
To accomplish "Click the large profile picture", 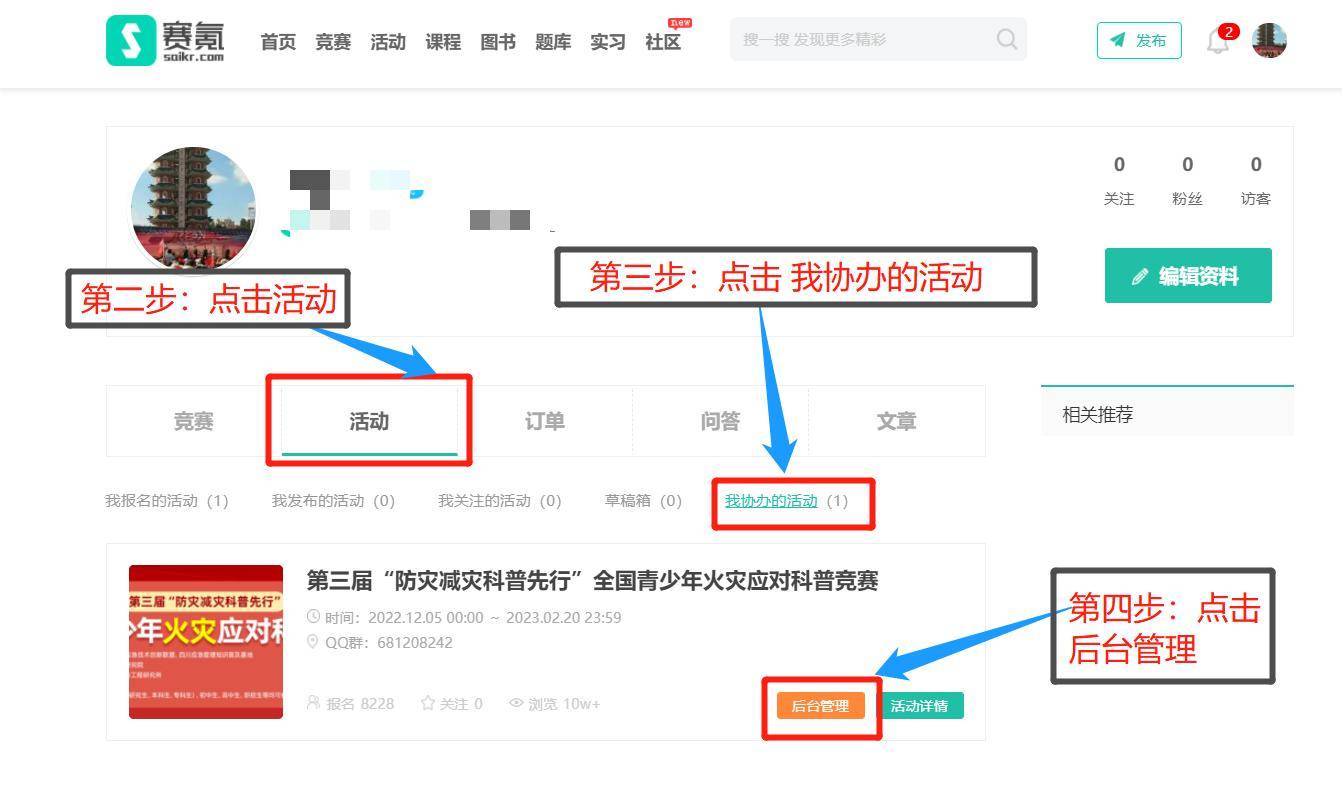I will [x=193, y=208].
